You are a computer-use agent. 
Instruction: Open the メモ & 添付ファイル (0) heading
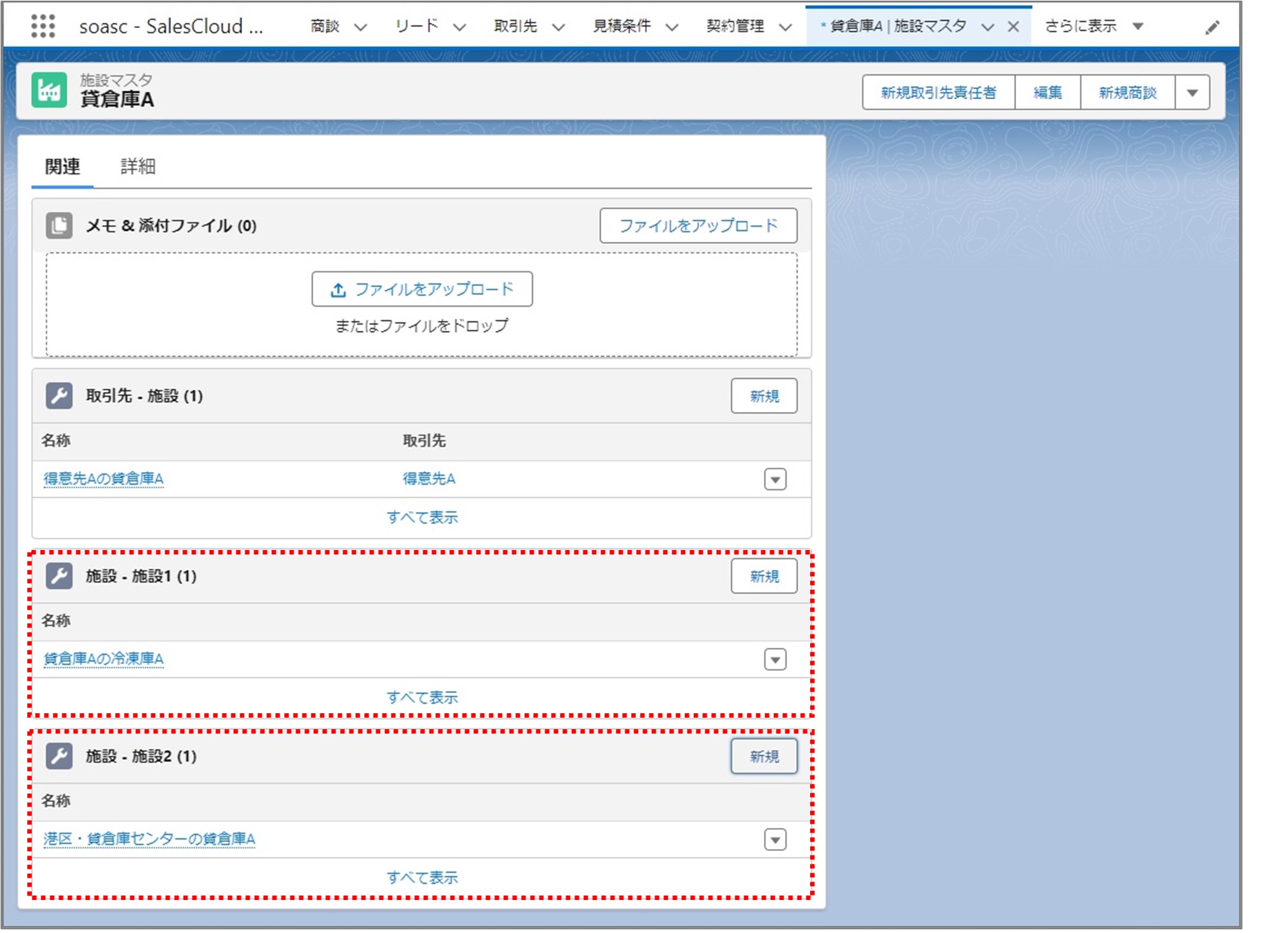click(x=171, y=225)
